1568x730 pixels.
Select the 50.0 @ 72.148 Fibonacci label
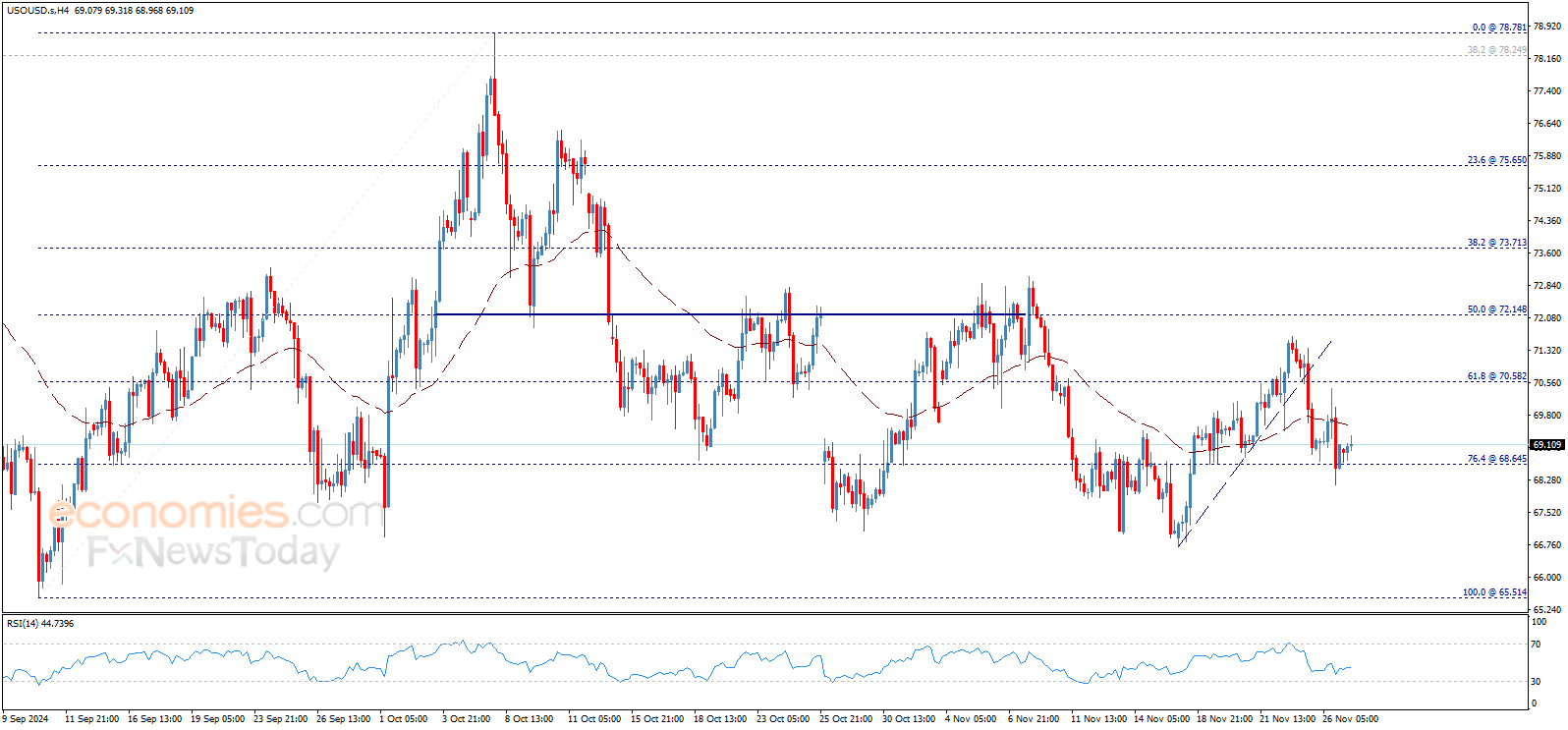1497,309
